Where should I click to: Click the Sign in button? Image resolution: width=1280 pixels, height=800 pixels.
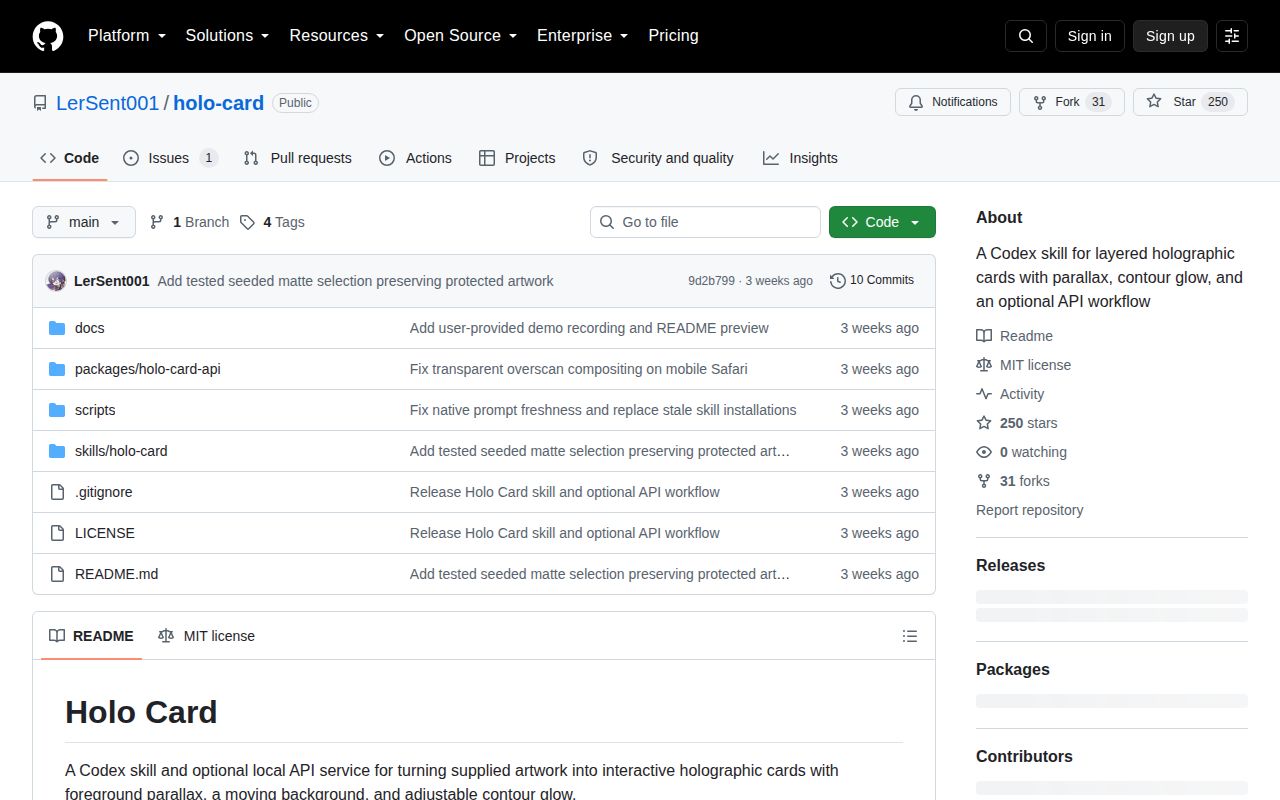point(1089,36)
